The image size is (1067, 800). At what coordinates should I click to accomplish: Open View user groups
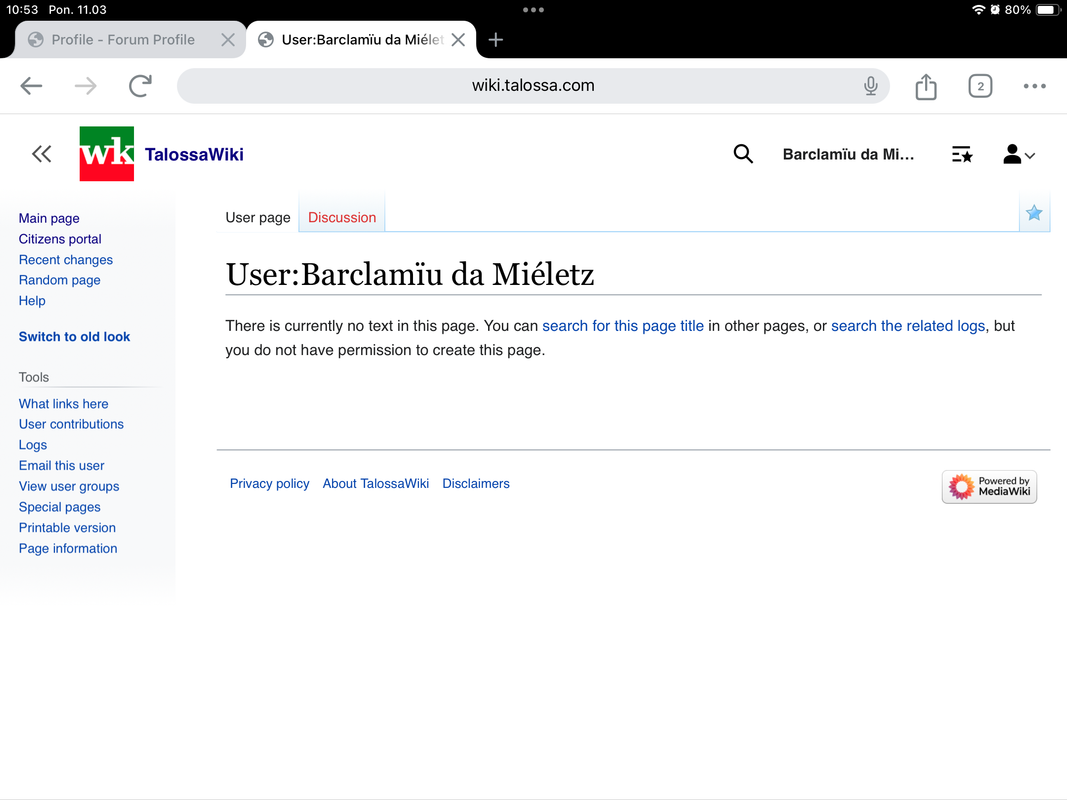[x=69, y=486]
